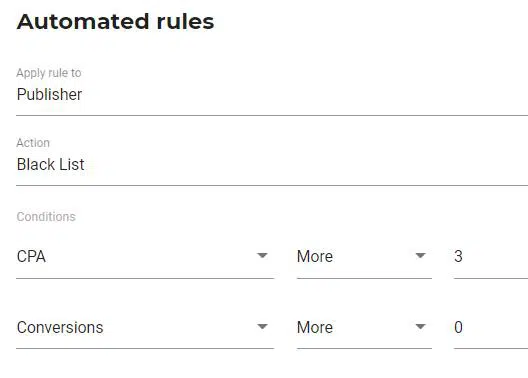Click the underline below the Conversions field

coord(145,348)
